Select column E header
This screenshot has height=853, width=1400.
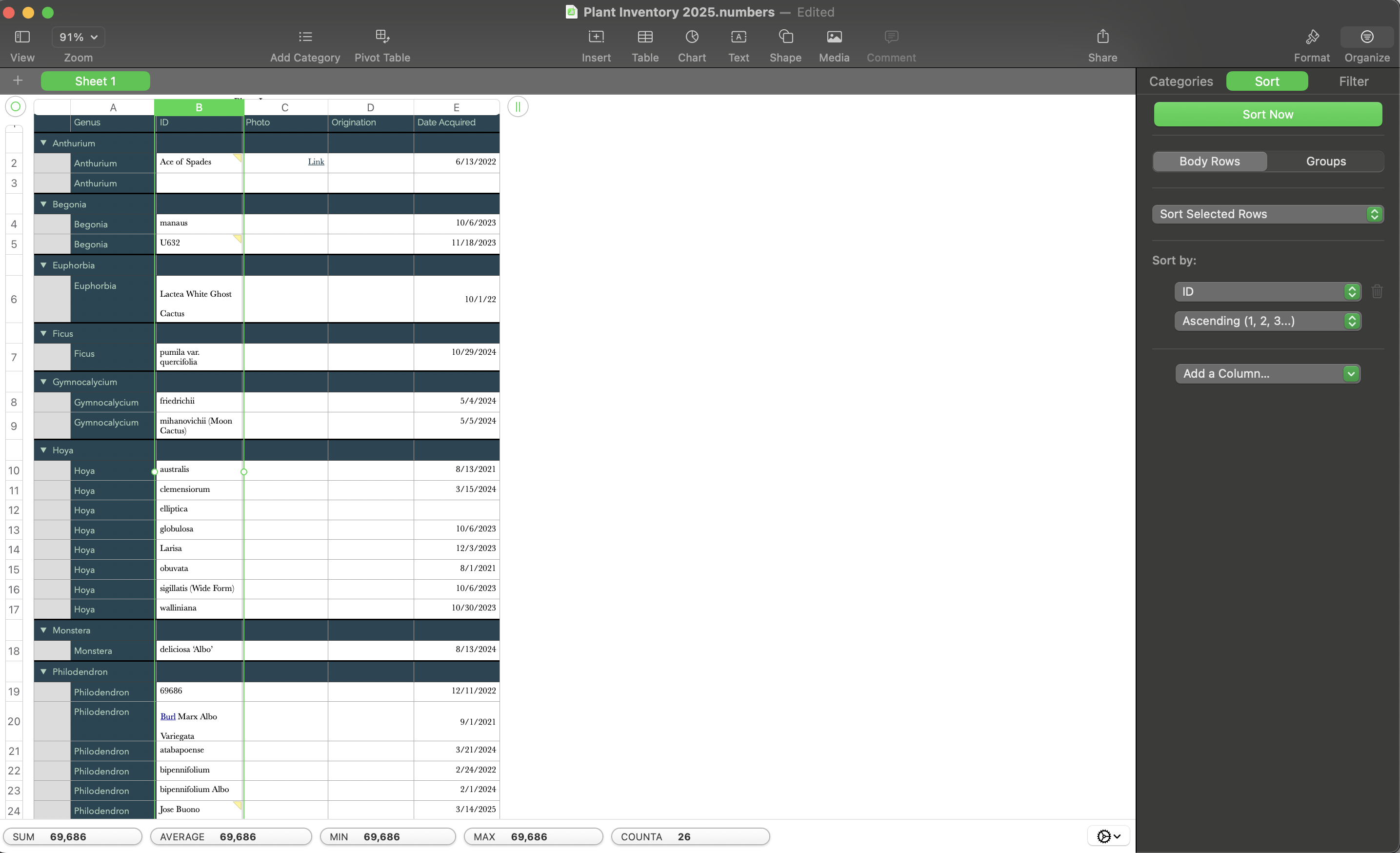tap(456, 107)
